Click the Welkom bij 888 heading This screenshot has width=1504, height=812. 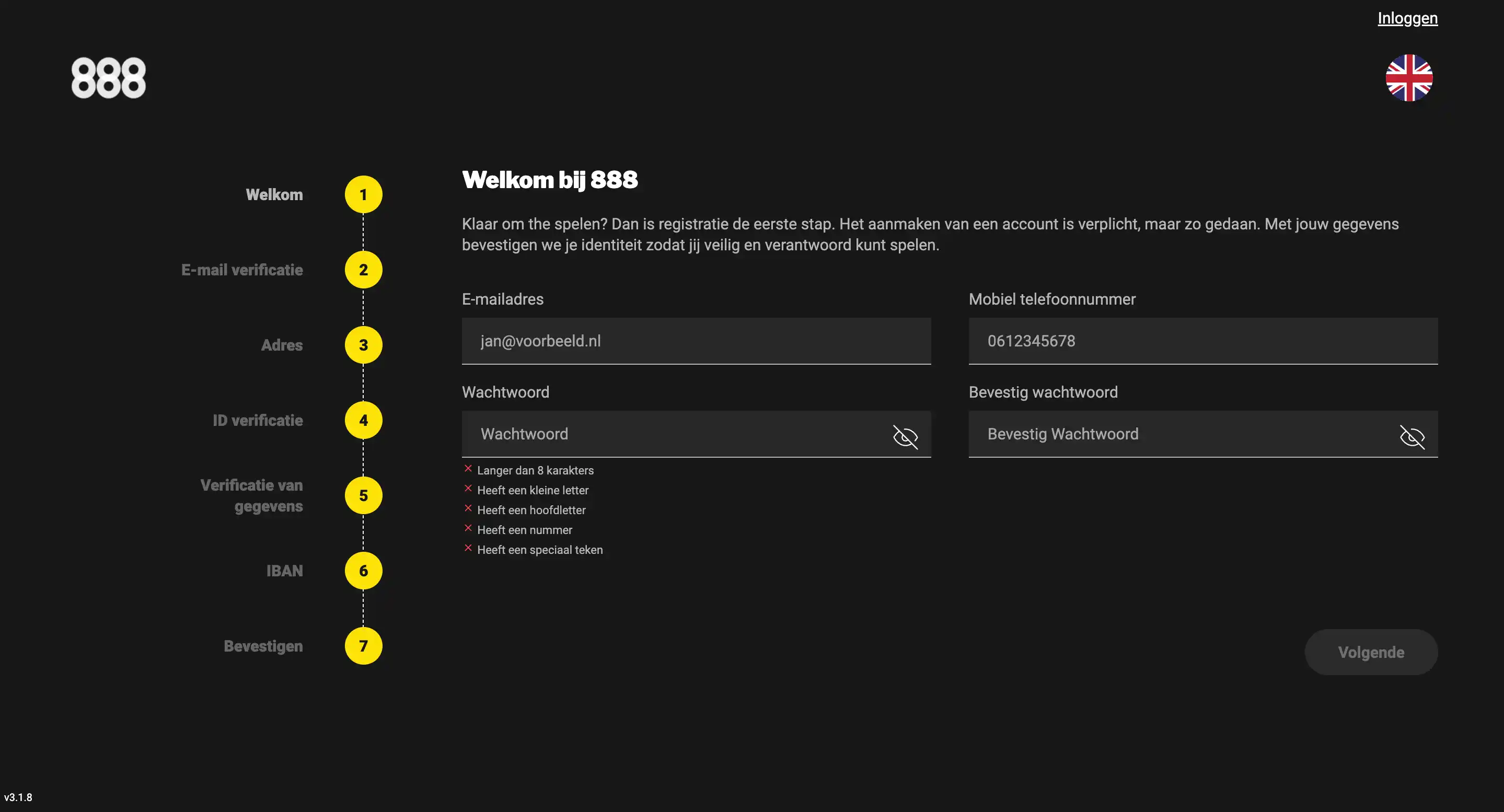pos(549,180)
